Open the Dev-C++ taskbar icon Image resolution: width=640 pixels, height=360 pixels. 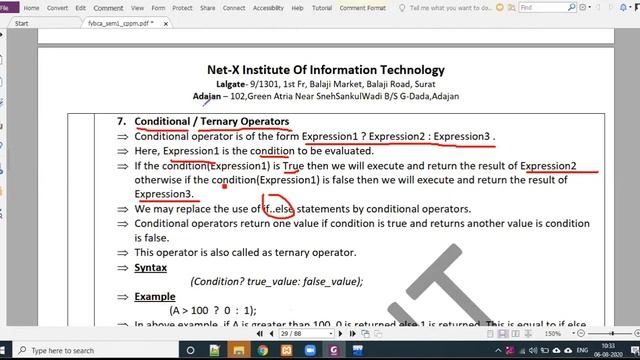point(358,350)
